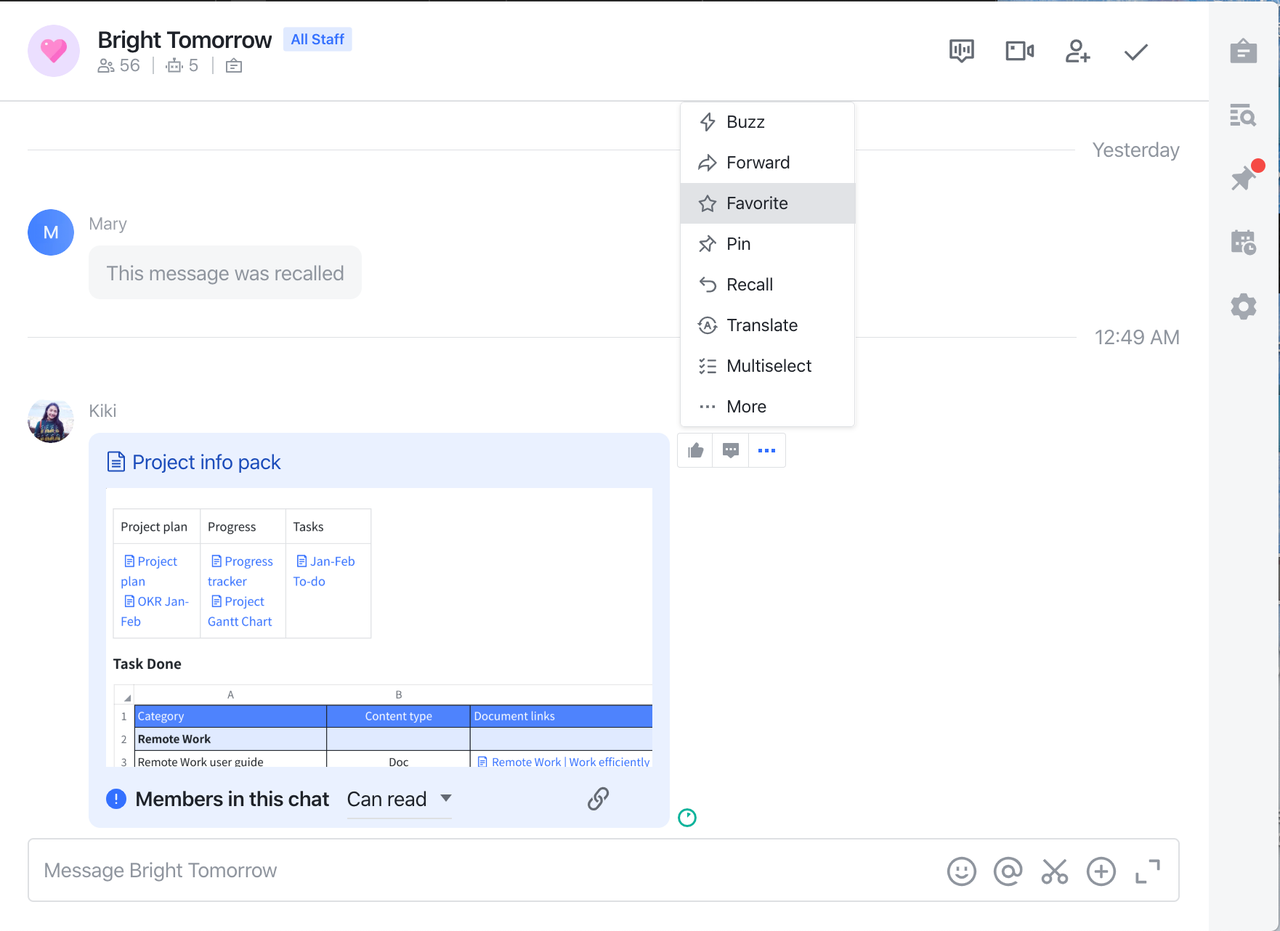
Task: Select Forward in the context menu
Action: [x=767, y=163]
